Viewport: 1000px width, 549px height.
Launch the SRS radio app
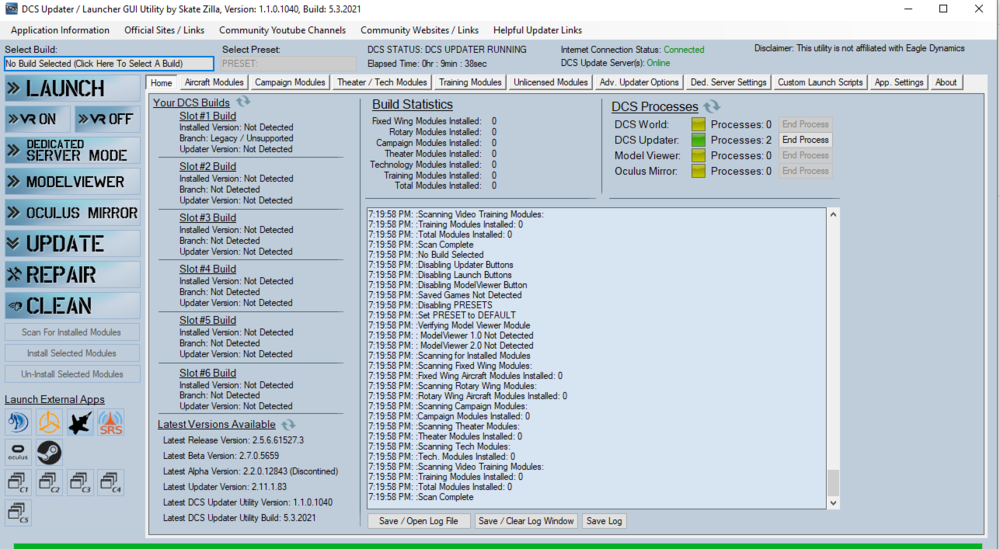(110, 422)
